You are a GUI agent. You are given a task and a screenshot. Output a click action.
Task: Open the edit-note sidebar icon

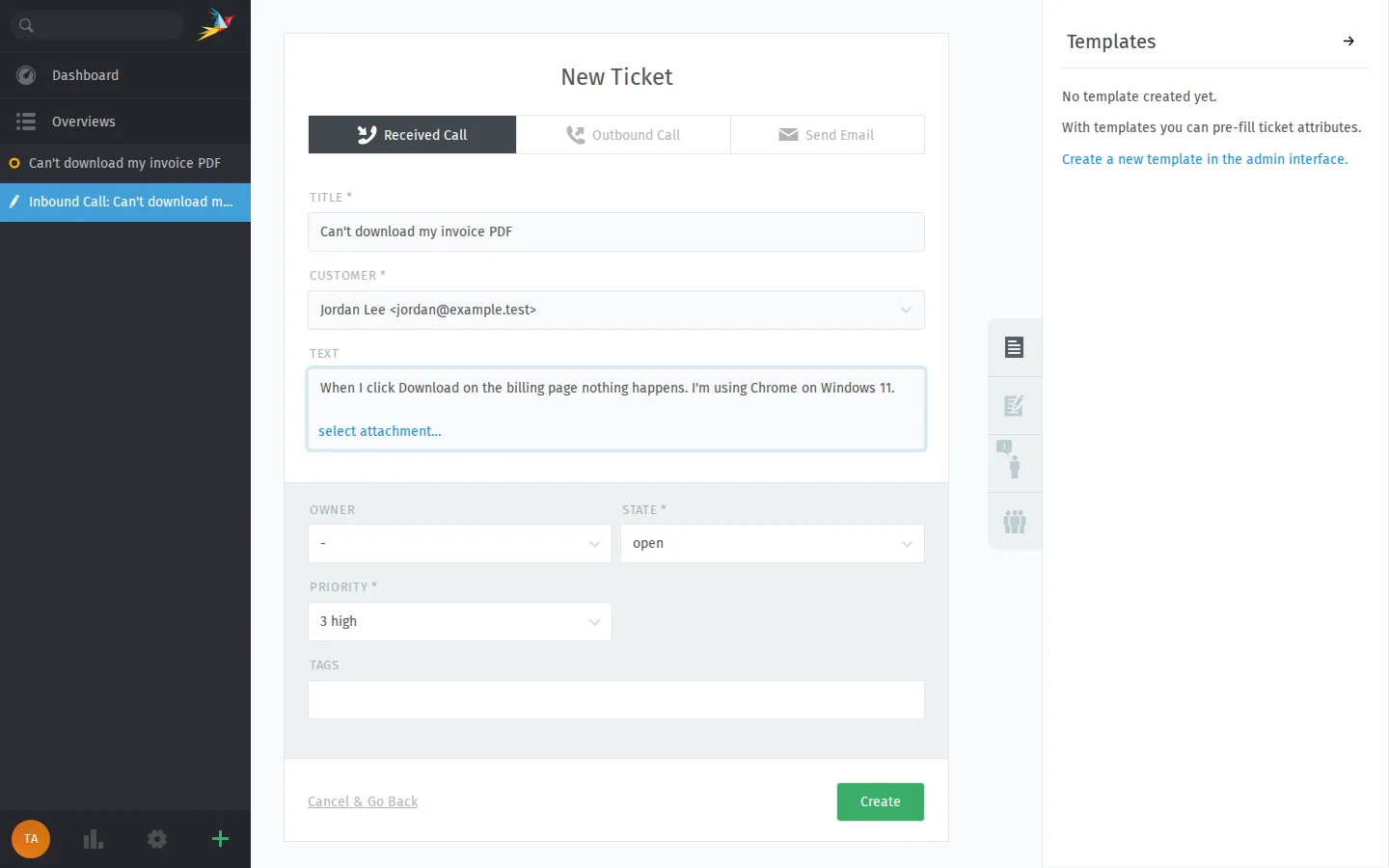(x=1014, y=406)
